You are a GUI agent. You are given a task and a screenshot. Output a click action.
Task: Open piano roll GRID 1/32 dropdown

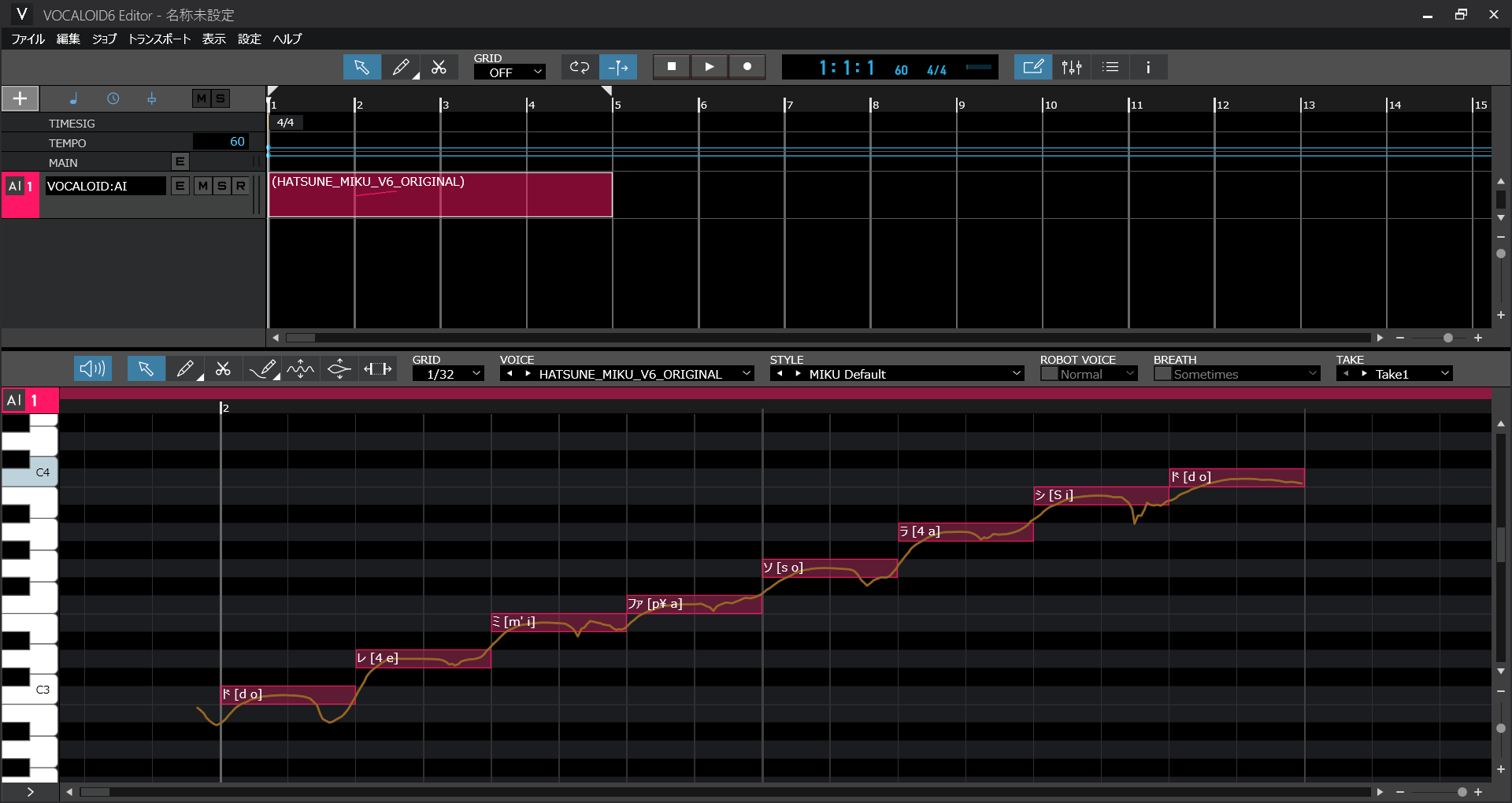pos(448,374)
